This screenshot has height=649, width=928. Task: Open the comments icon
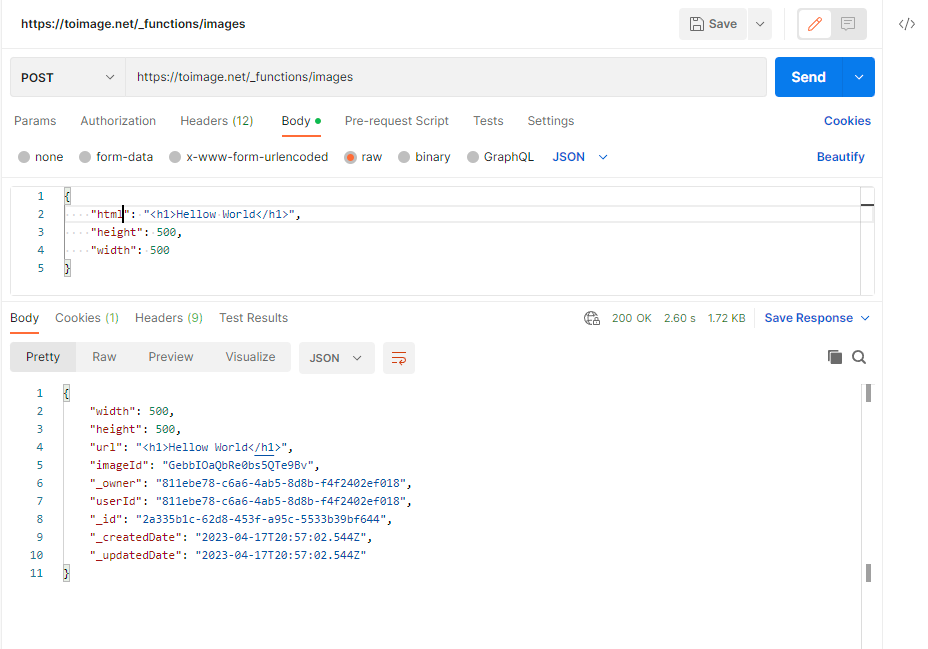tap(848, 24)
